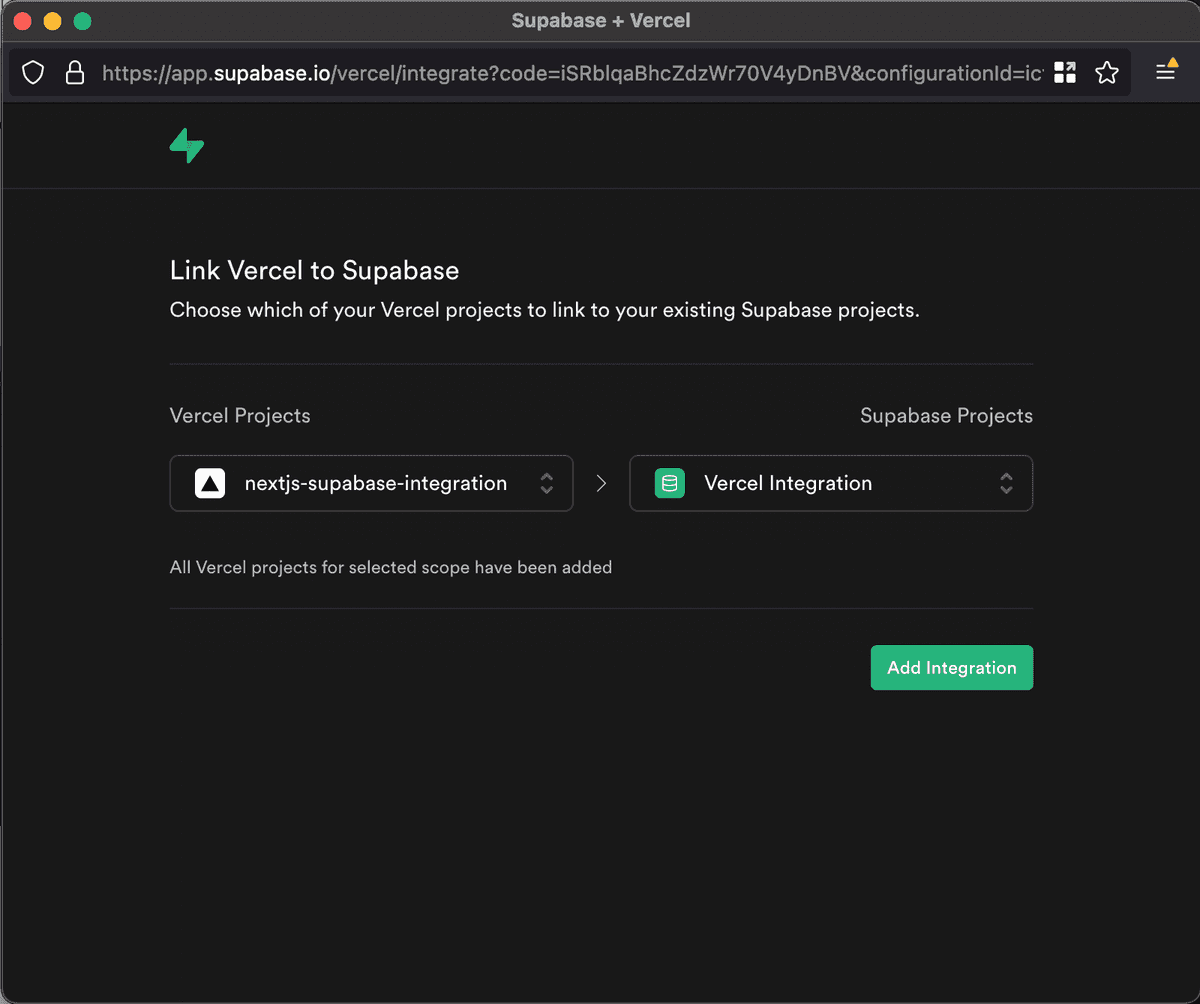
Task: Close the Supabase + Vercel window
Action: coord(22,21)
